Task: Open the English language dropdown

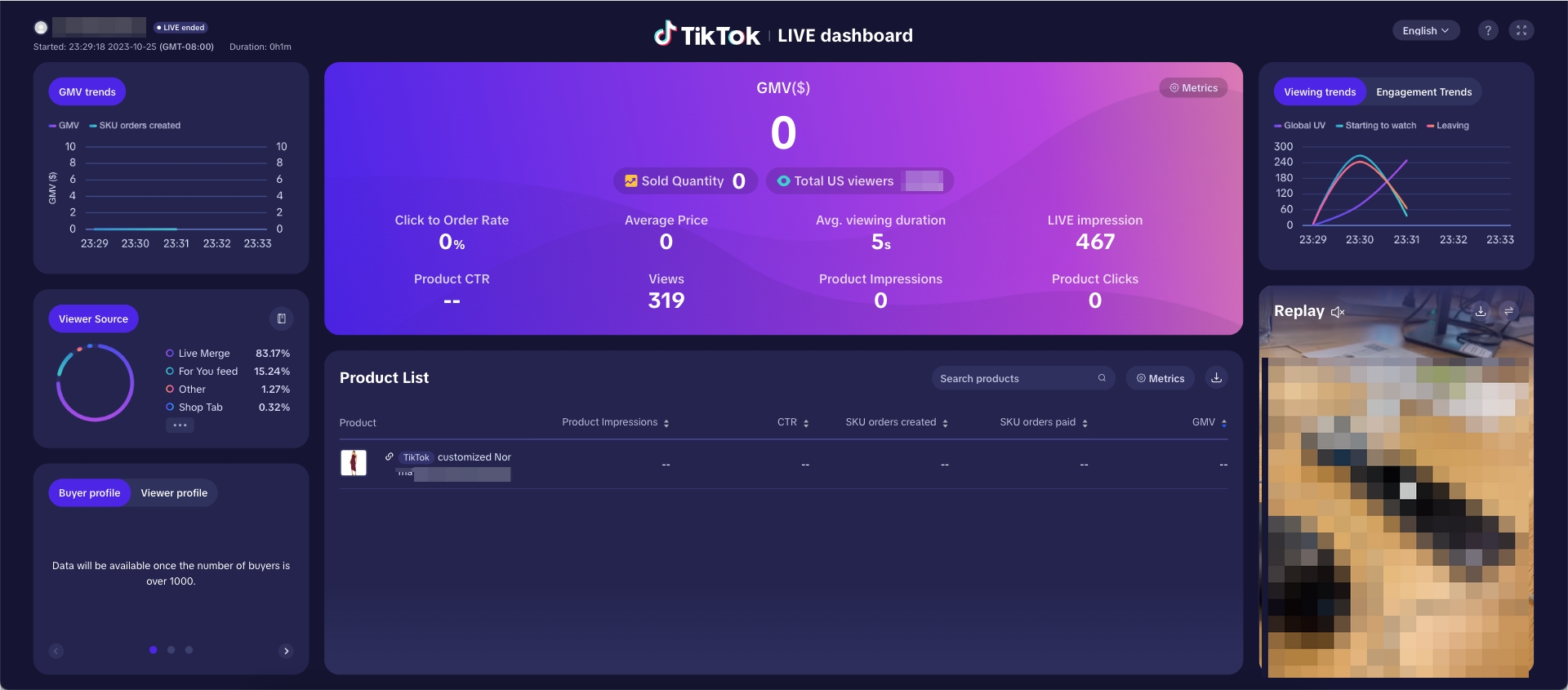Action: tap(1426, 31)
